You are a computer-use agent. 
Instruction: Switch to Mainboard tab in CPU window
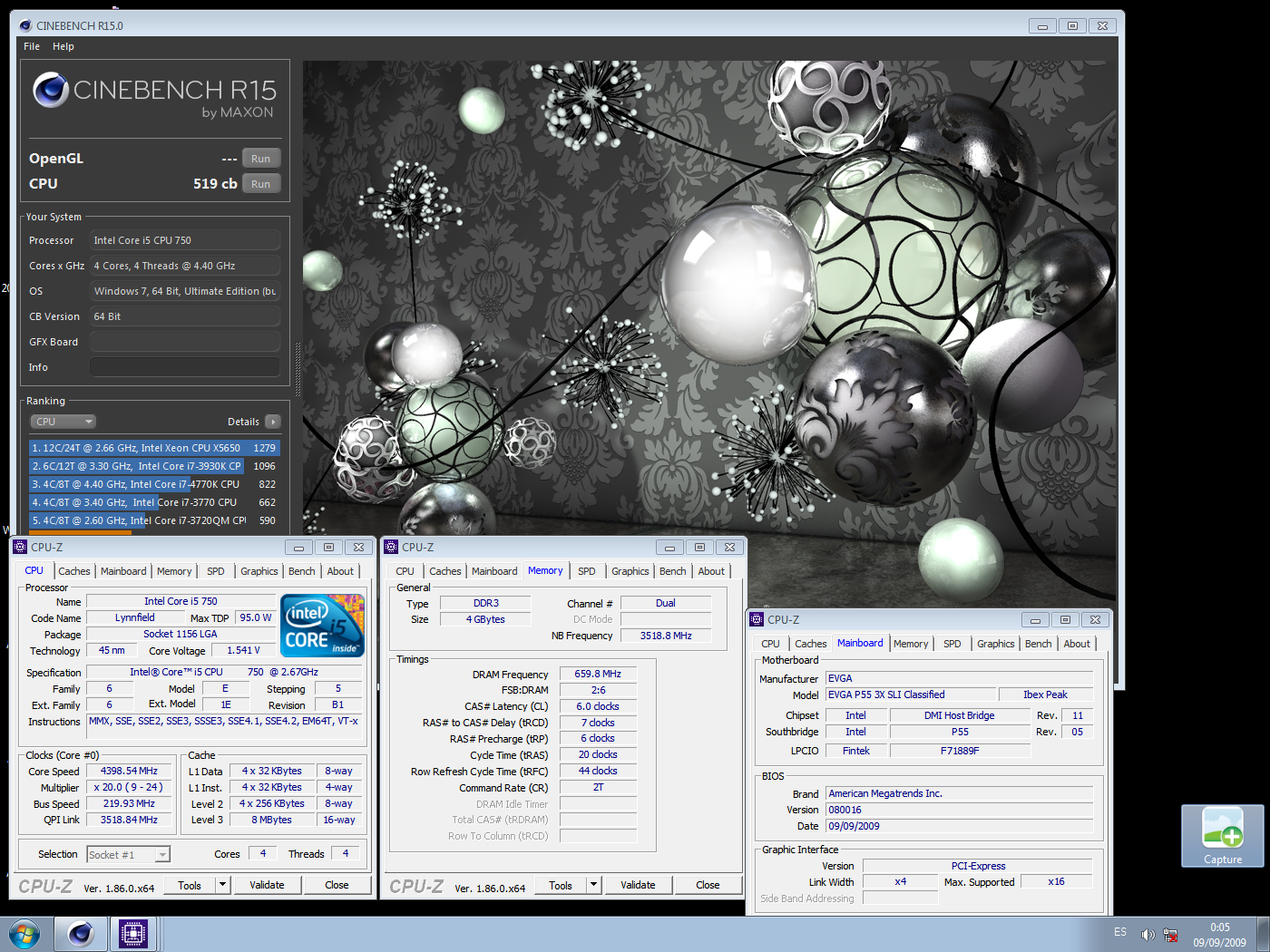[x=123, y=571]
